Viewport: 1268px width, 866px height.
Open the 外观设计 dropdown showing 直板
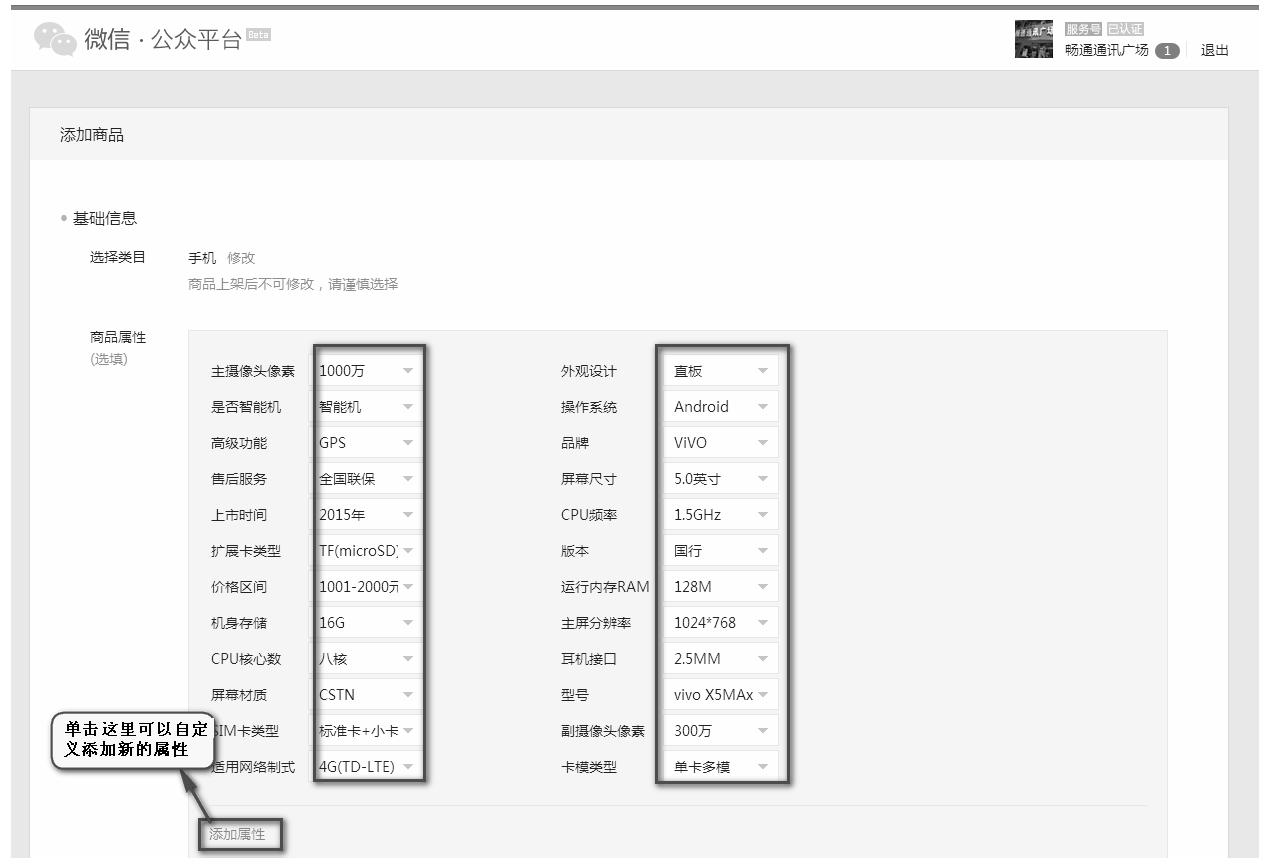(x=721, y=371)
